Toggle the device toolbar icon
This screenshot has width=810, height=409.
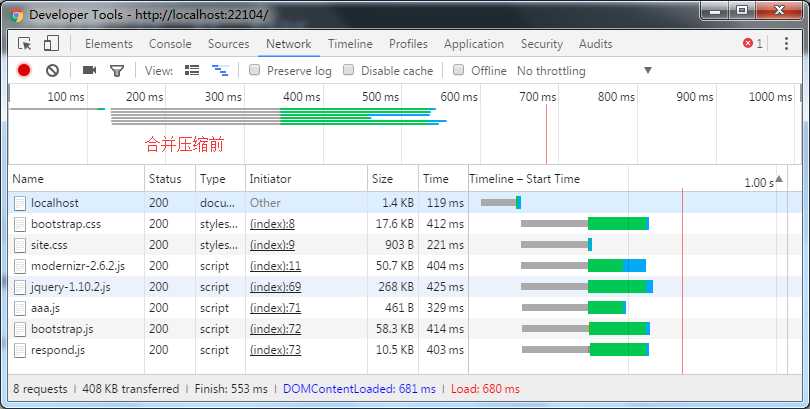(51, 44)
